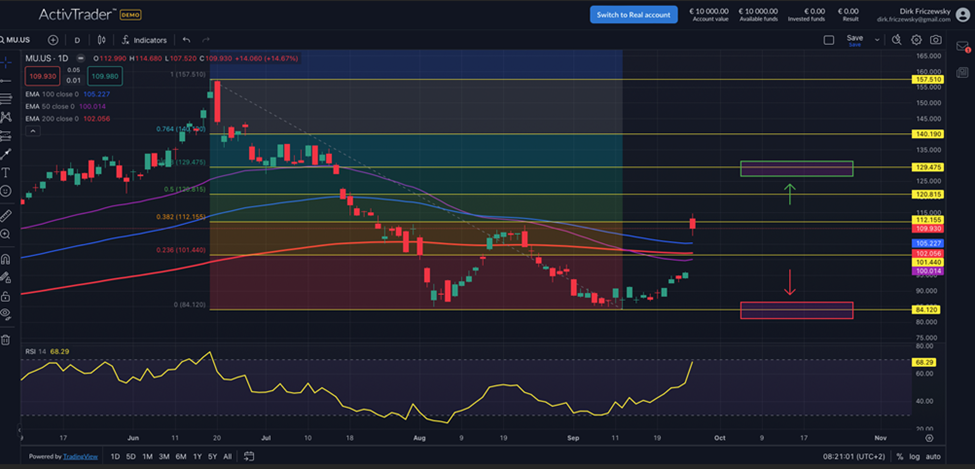Click the trash icon to remove drawings
The image size is (975, 469).
[x=7, y=340]
